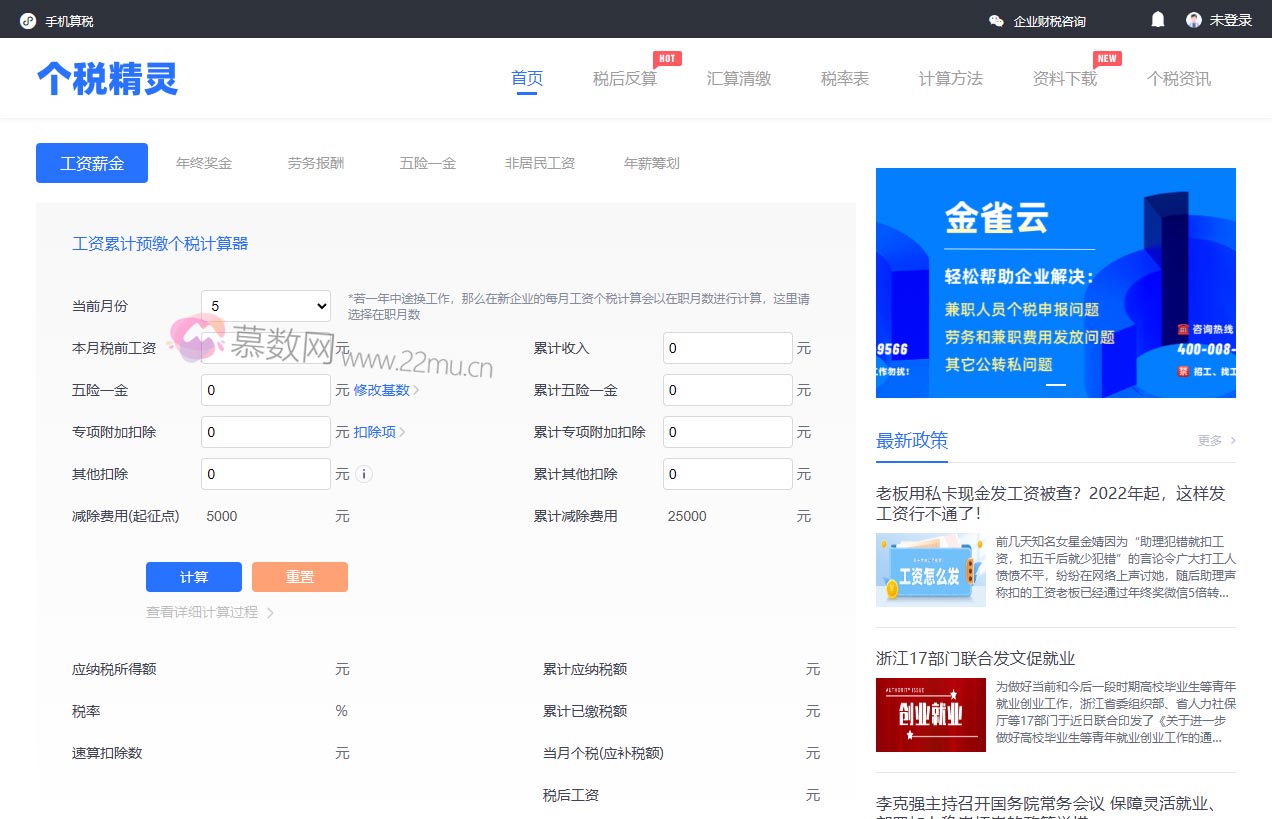Click the HOT badge on 税后反算
This screenshot has height=819, width=1272.
(x=667, y=58)
